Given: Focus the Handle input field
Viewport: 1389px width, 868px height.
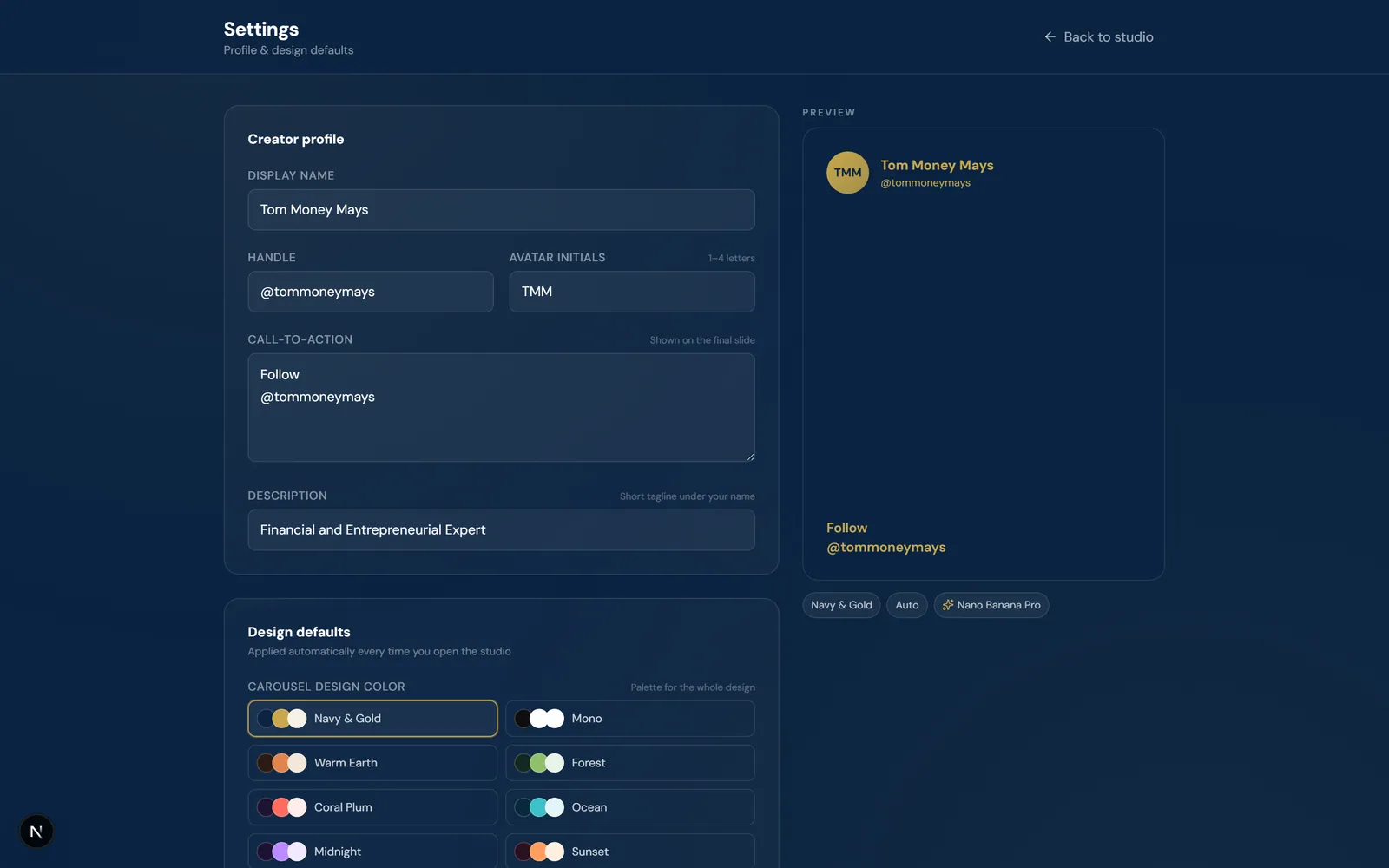Looking at the screenshot, I should [x=371, y=292].
